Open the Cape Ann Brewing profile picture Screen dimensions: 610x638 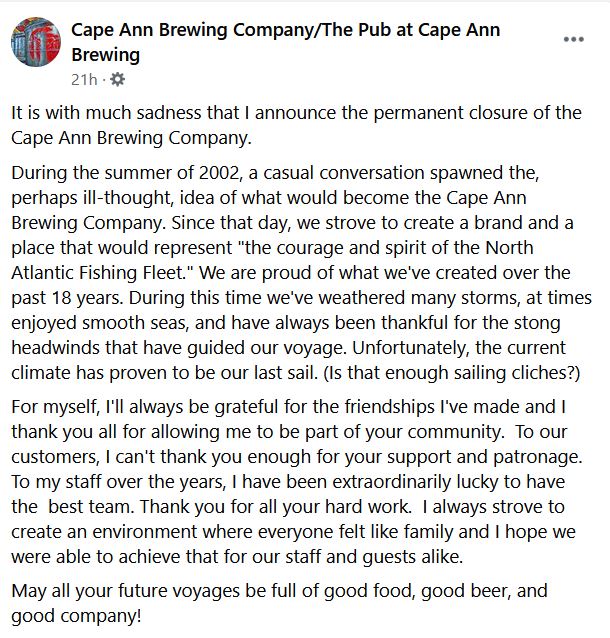point(34,41)
